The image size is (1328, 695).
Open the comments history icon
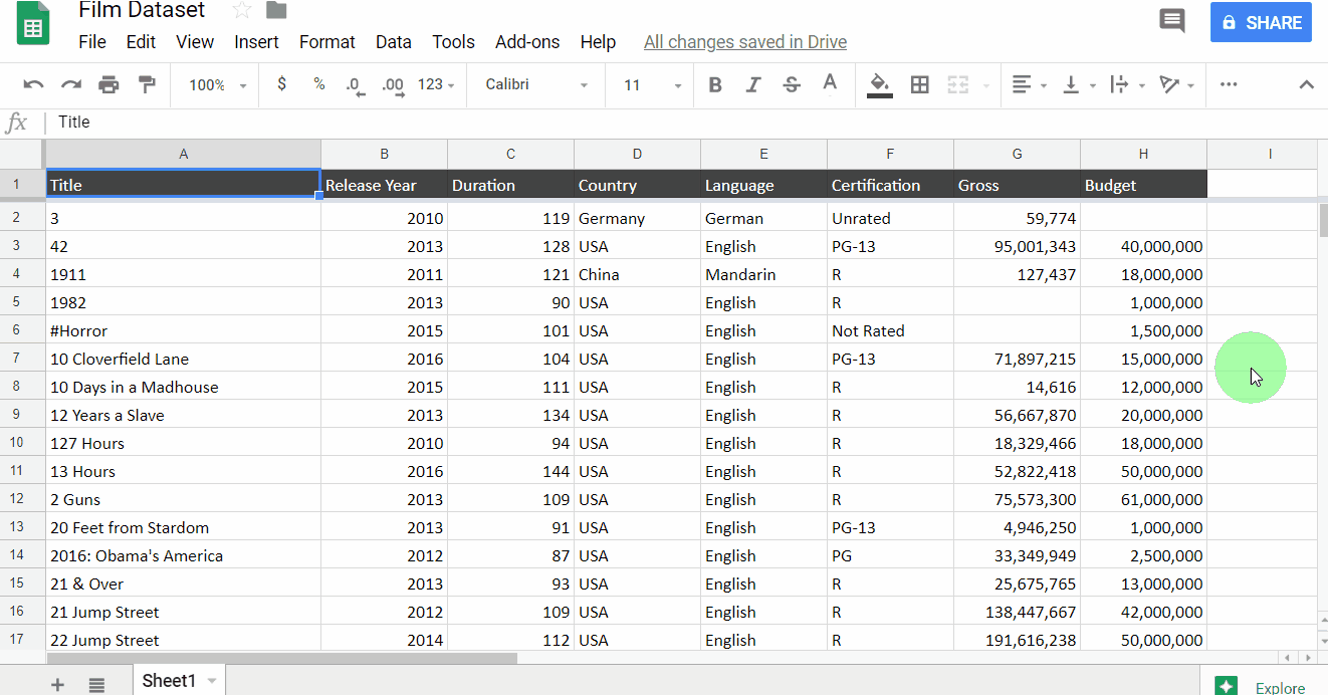tap(1172, 21)
